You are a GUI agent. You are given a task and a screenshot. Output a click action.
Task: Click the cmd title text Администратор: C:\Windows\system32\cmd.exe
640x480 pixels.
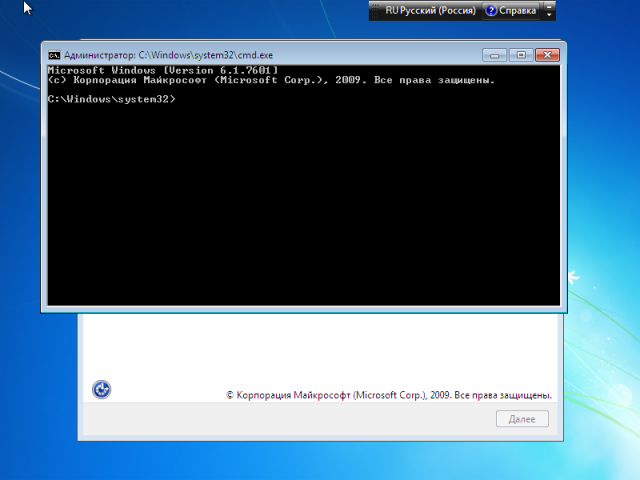click(x=168, y=55)
